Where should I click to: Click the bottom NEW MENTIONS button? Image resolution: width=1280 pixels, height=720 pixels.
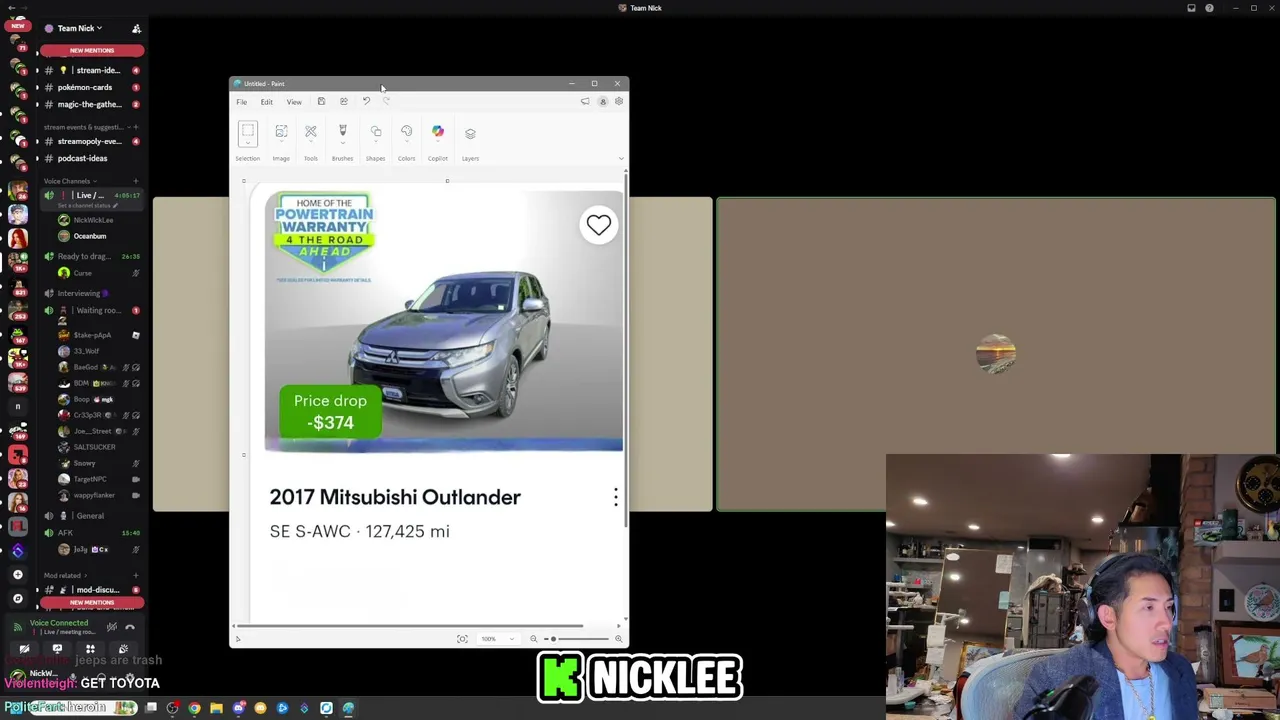tap(92, 603)
